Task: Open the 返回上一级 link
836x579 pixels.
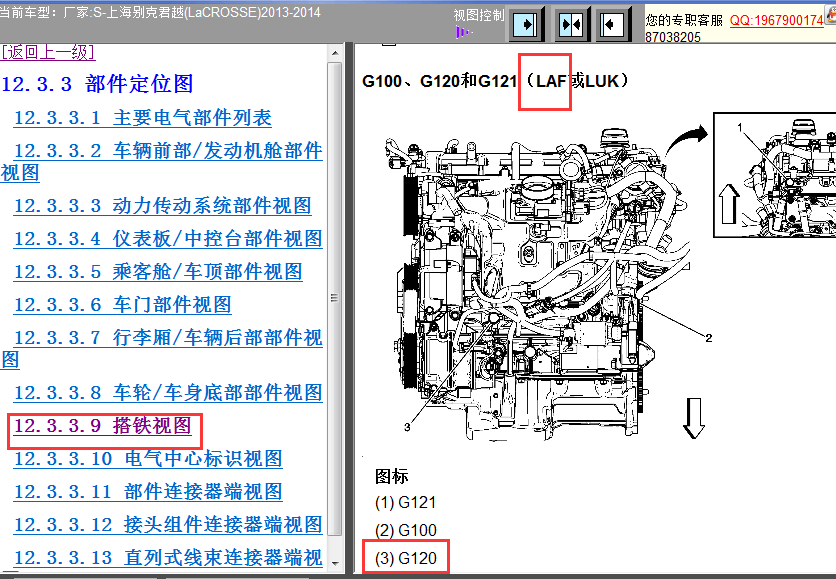Action: tap(49, 52)
